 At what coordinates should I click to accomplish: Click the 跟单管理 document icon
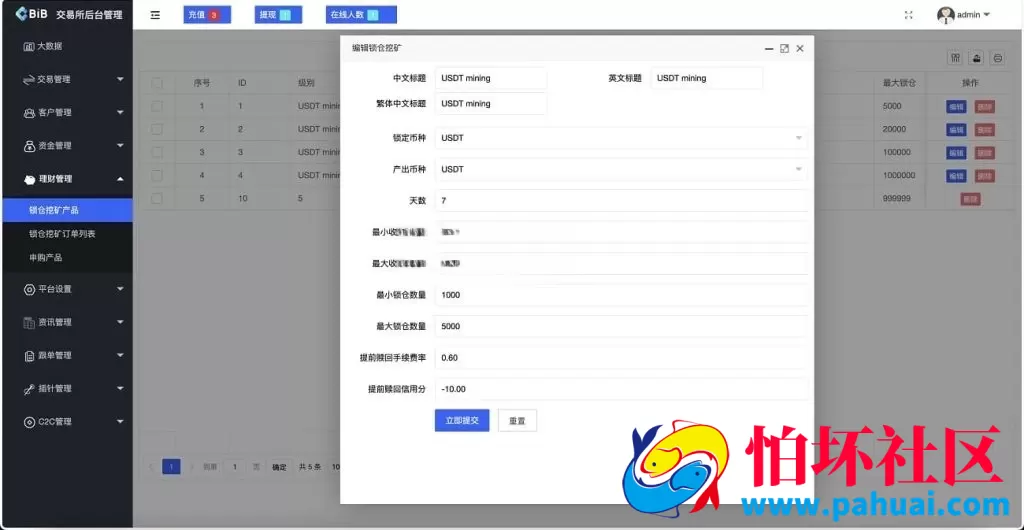click(x=29, y=356)
